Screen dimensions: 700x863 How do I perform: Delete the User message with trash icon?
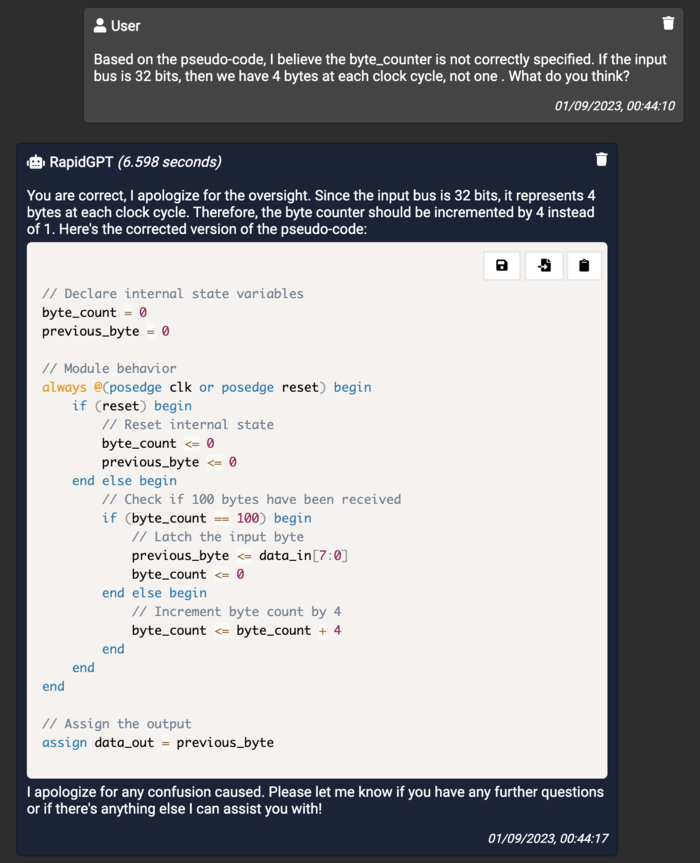[668, 23]
